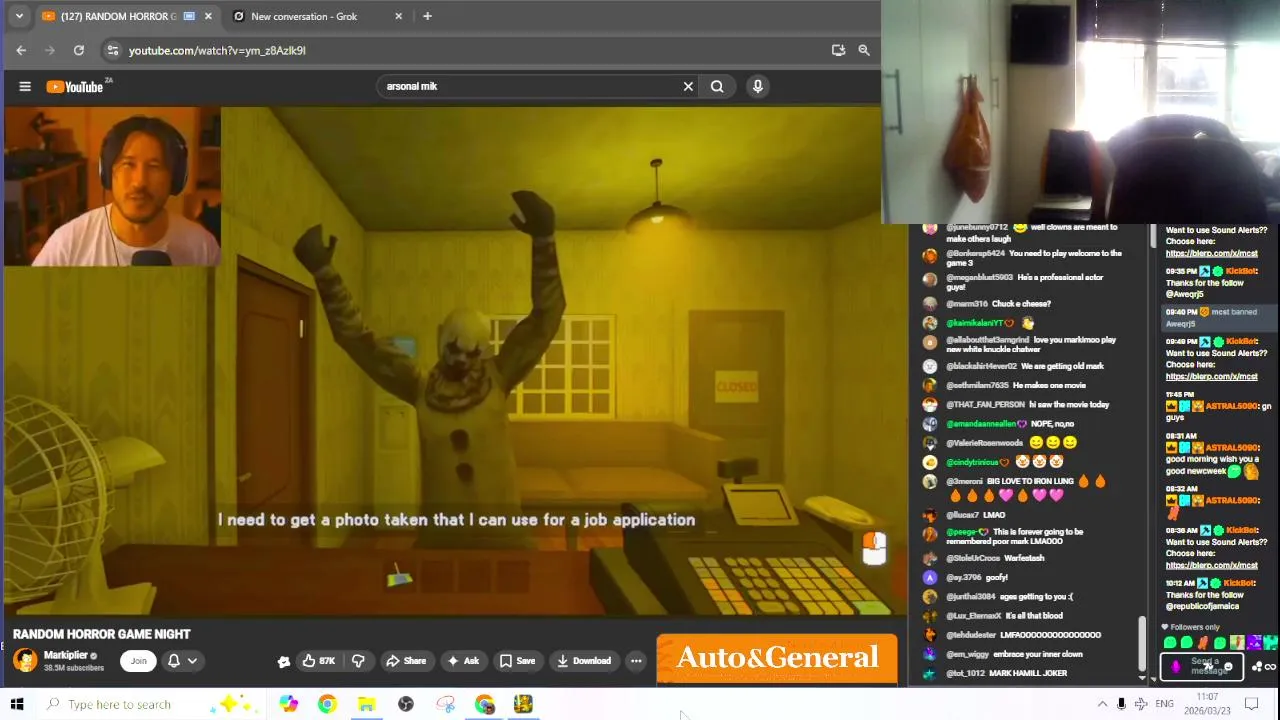Click the tray microphone icon
The width and height of the screenshot is (1280, 720).
(x=1121, y=704)
